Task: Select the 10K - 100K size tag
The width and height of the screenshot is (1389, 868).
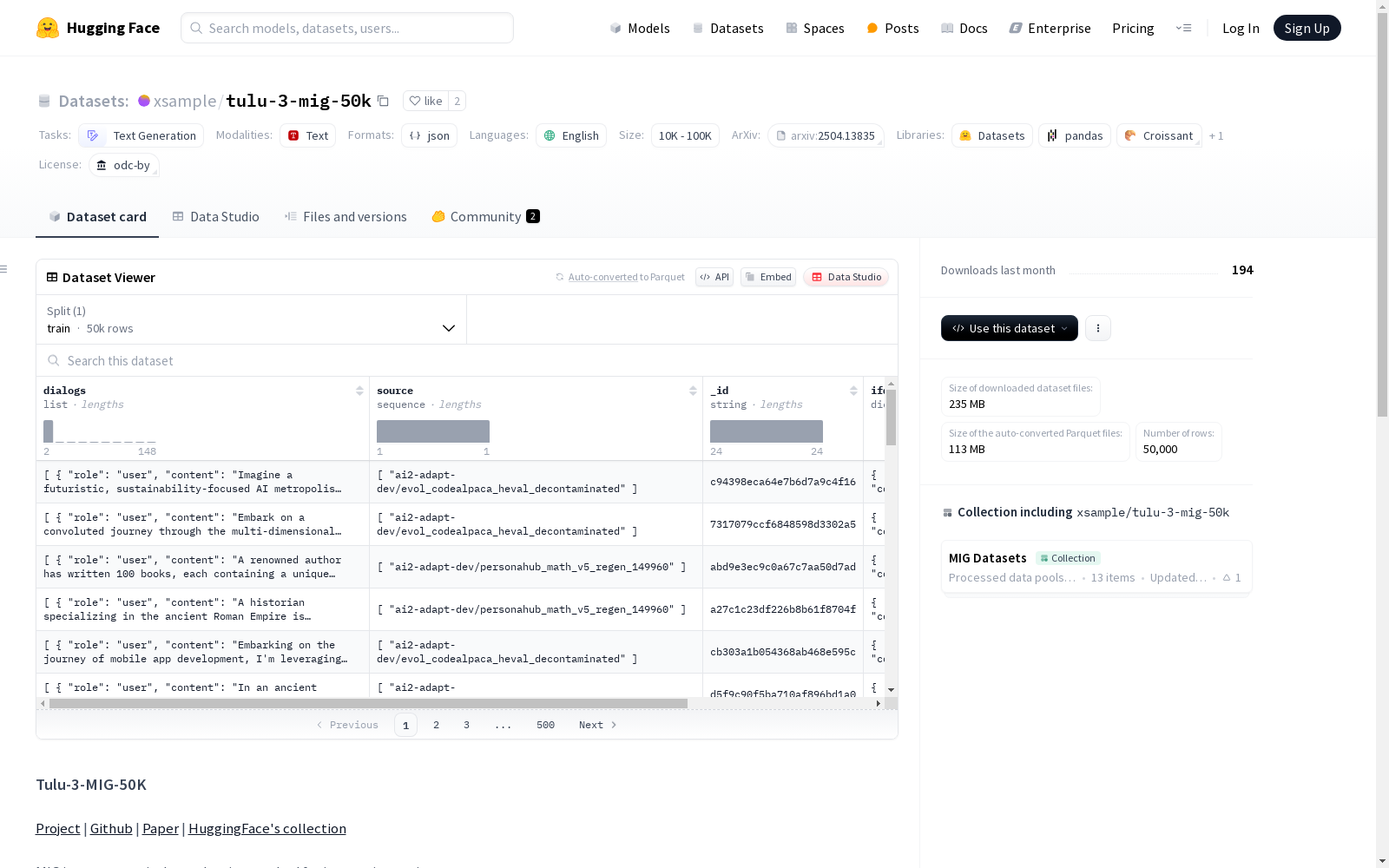Action: click(685, 135)
